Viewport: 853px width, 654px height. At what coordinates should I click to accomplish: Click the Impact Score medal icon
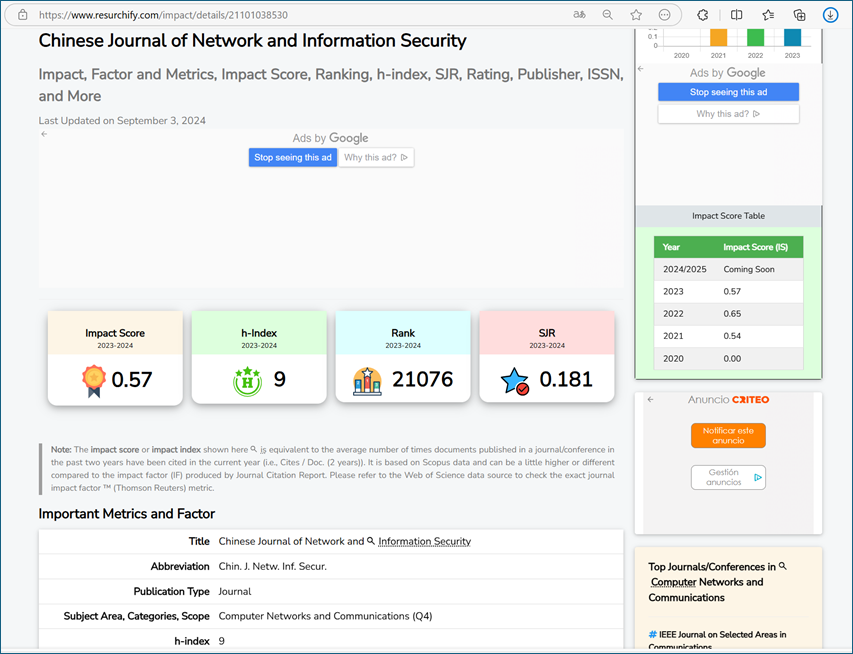[x=93, y=380]
